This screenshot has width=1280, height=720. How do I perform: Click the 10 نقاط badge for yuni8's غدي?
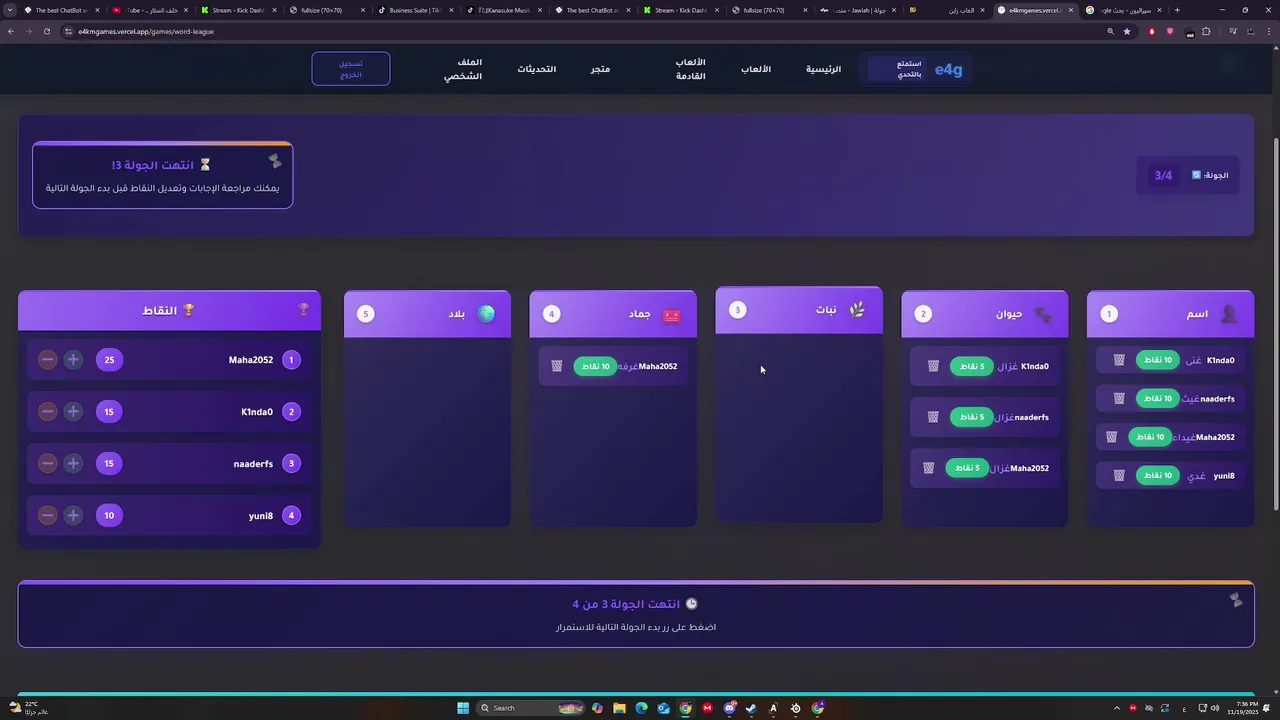[1158, 476]
